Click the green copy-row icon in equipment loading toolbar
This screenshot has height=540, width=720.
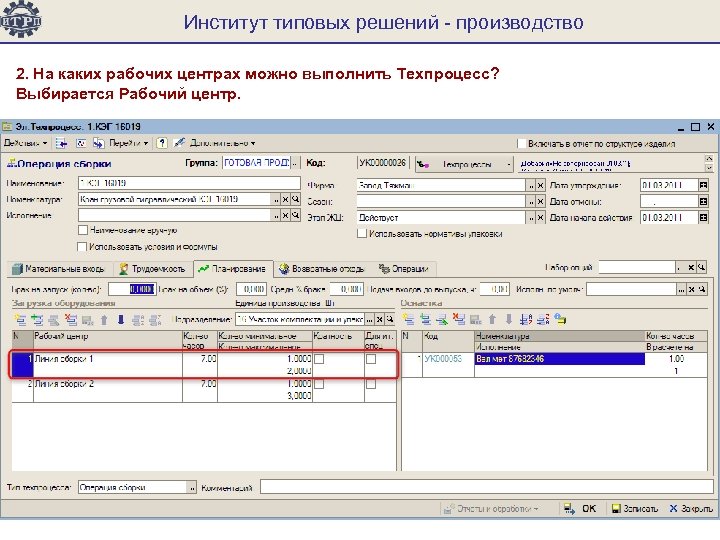(x=37, y=320)
